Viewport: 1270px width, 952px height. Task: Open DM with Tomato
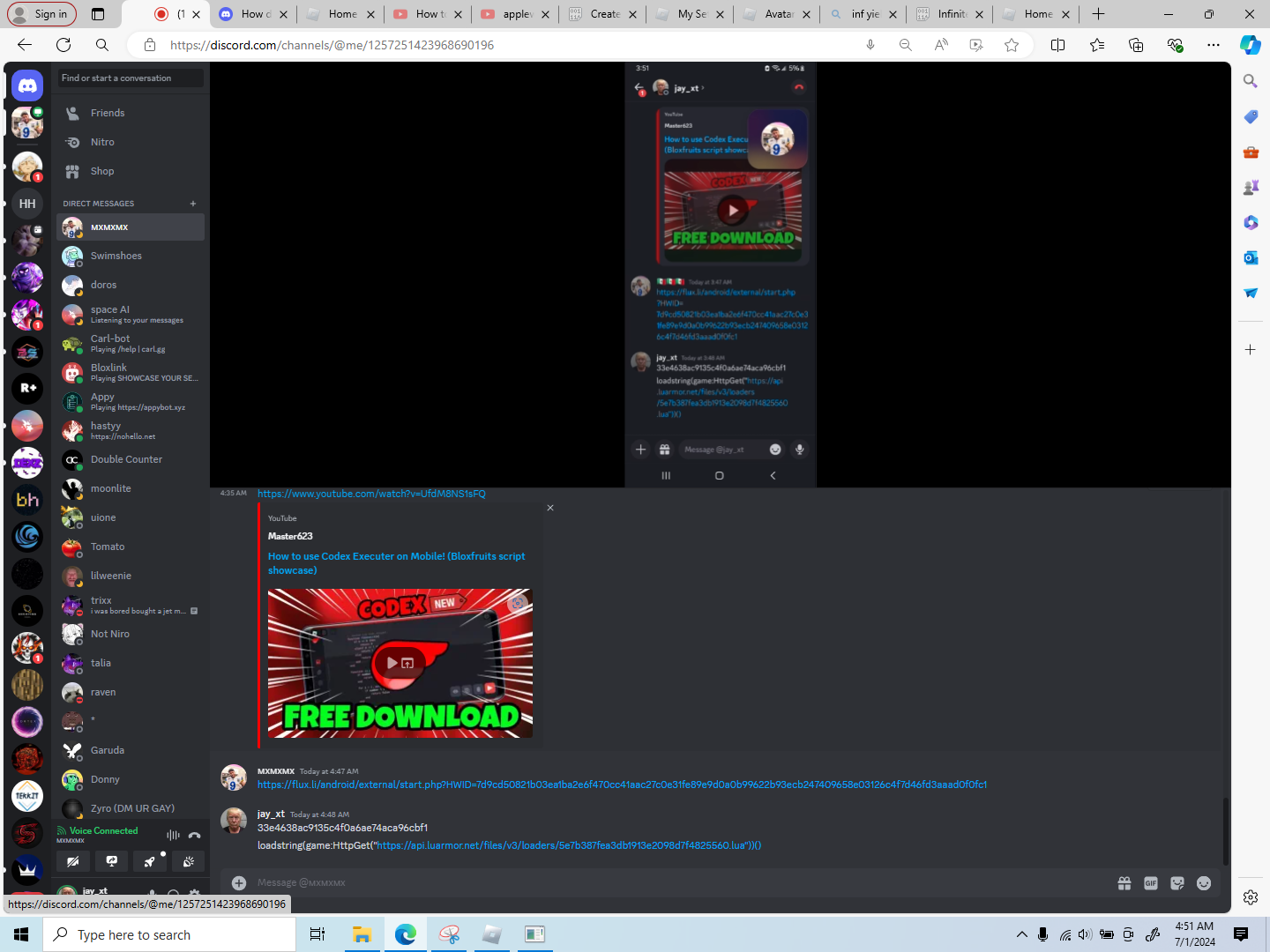coord(131,547)
